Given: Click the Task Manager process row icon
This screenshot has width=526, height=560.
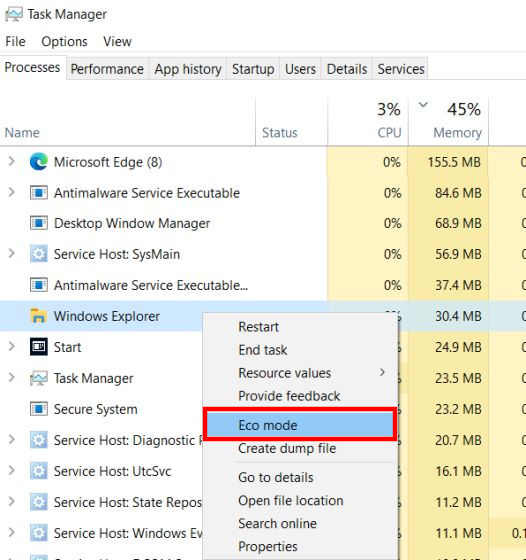Looking at the screenshot, I should pos(39,378).
